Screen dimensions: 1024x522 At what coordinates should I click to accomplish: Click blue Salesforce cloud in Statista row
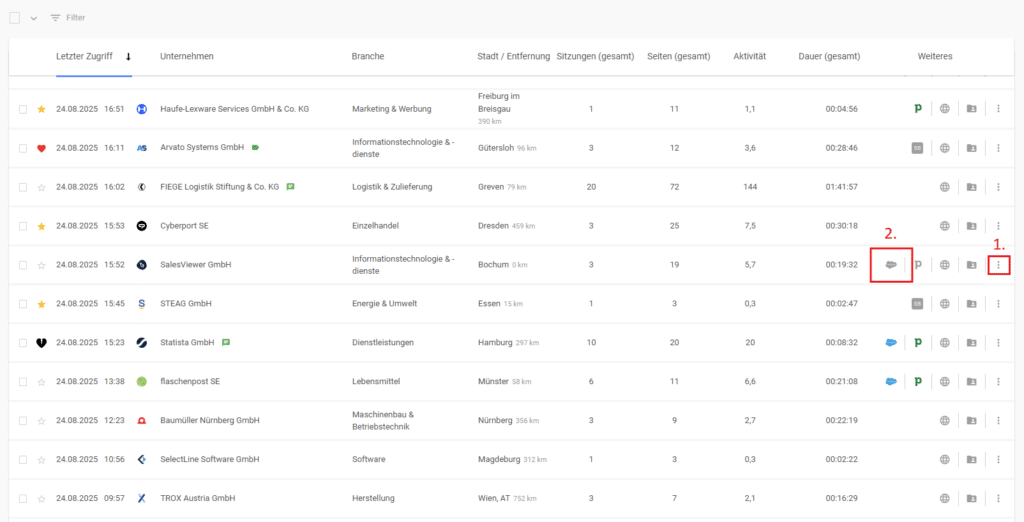(x=891, y=342)
